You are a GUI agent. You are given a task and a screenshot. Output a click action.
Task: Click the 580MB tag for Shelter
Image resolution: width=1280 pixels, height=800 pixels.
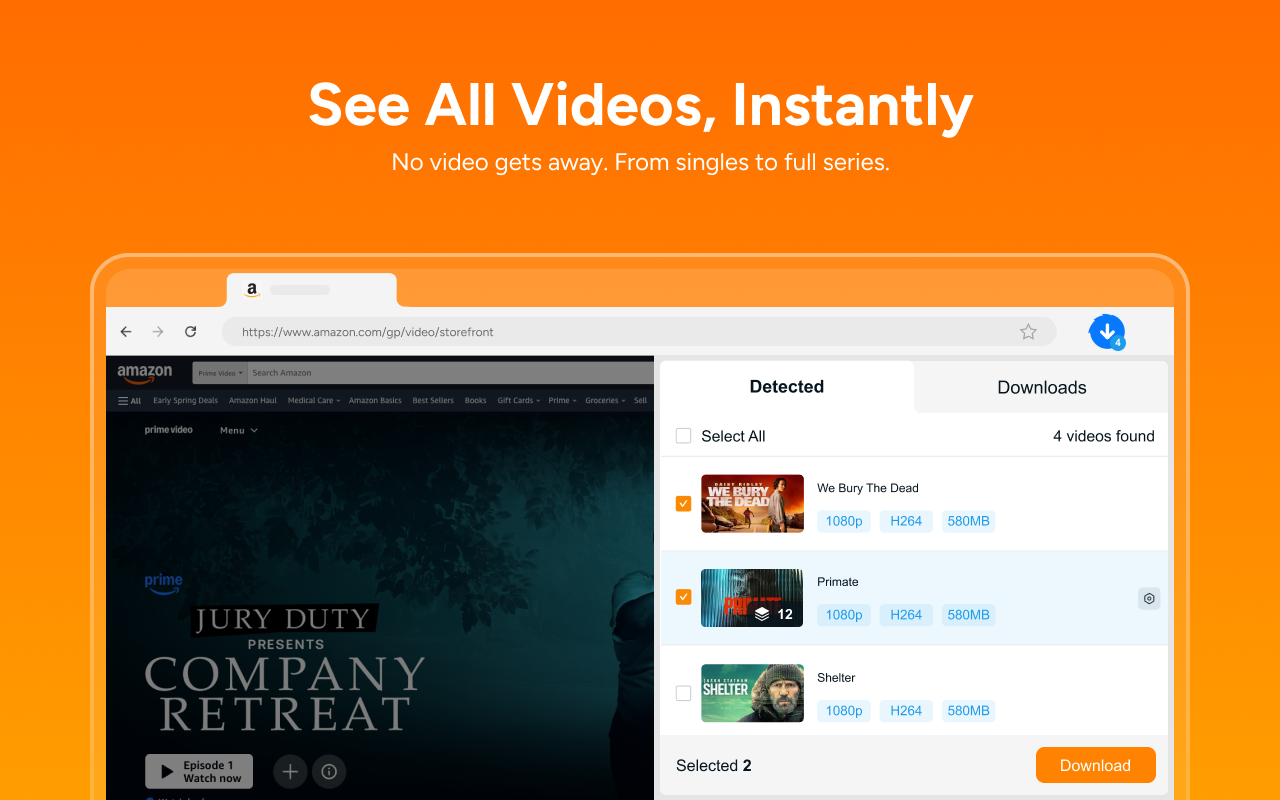969,711
